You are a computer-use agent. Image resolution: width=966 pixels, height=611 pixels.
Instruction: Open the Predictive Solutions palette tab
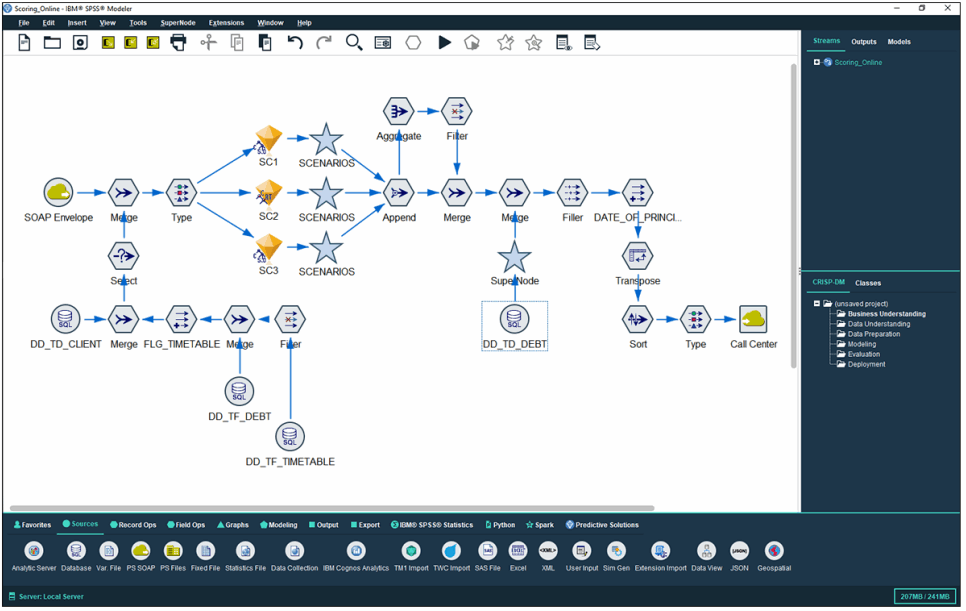click(x=602, y=525)
